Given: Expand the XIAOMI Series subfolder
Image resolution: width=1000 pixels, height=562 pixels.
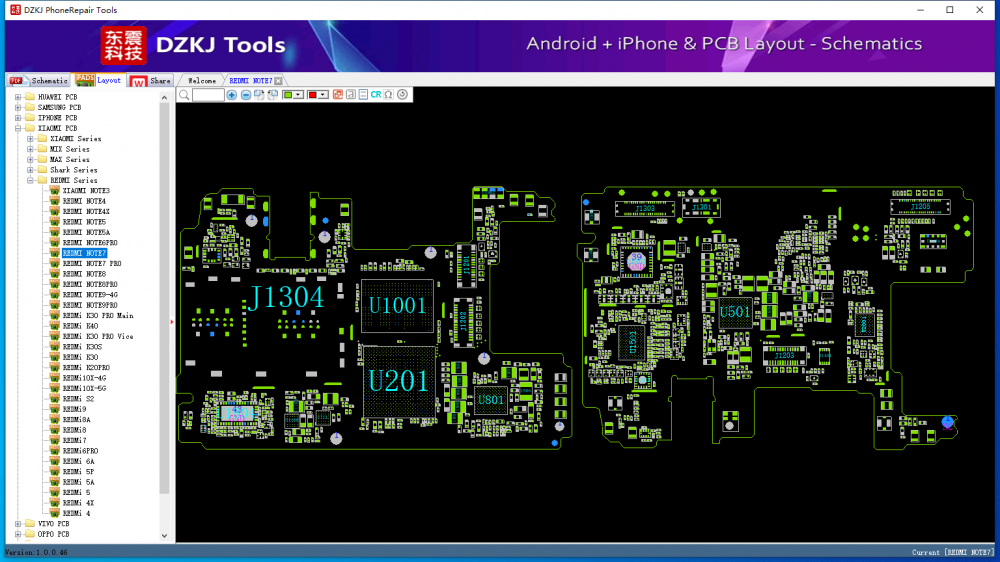Looking at the screenshot, I should (x=30, y=138).
